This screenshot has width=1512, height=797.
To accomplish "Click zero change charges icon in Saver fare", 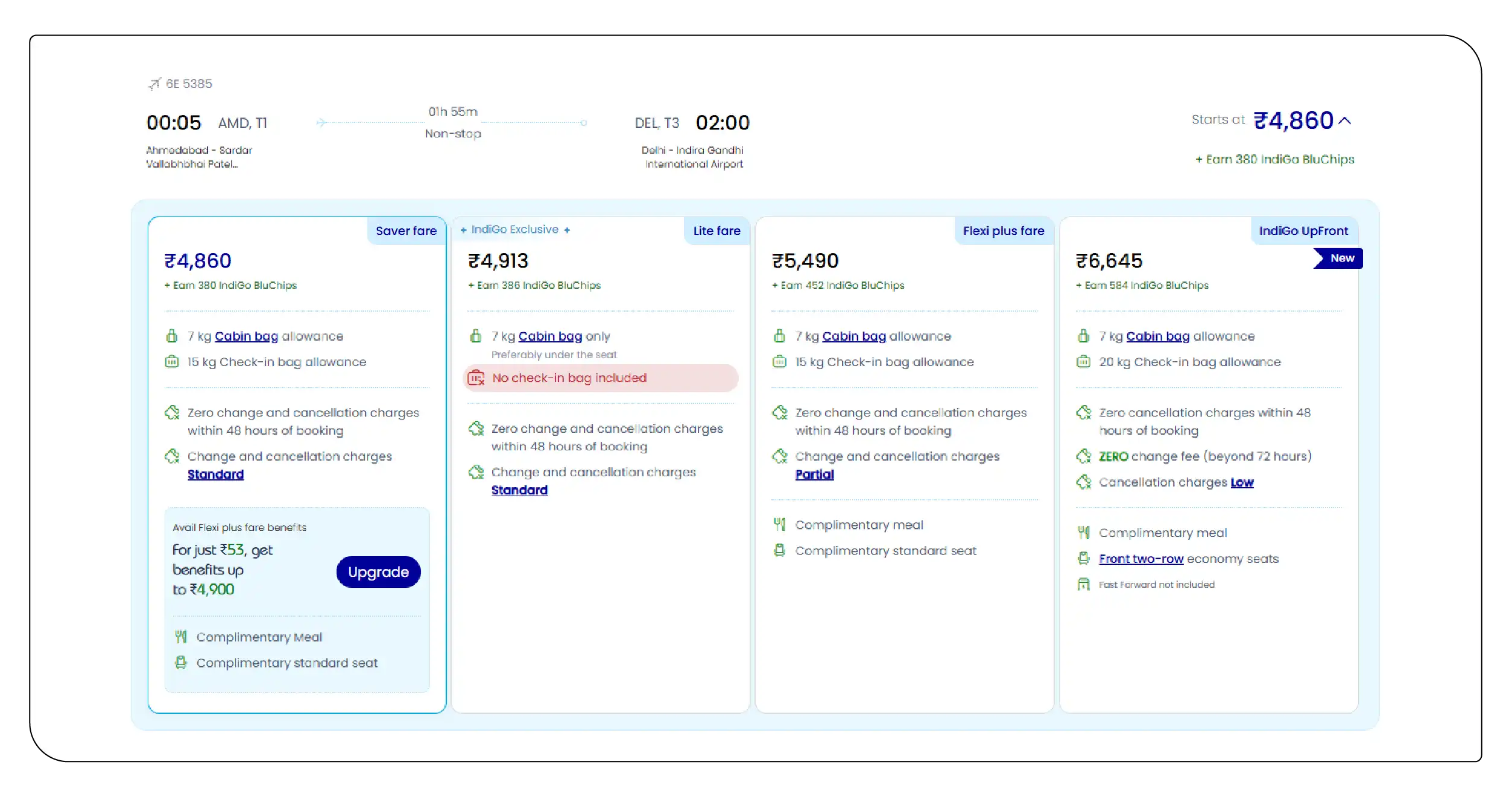I will coord(172,412).
